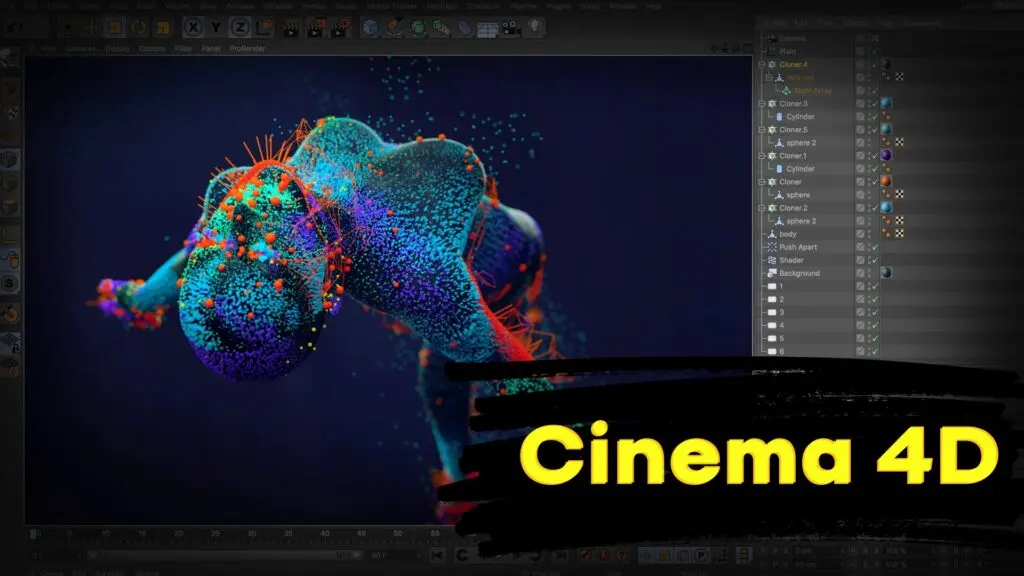
Task: Open the viewport Panel menu
Action: pyautogui.click(x=210, y=48)
